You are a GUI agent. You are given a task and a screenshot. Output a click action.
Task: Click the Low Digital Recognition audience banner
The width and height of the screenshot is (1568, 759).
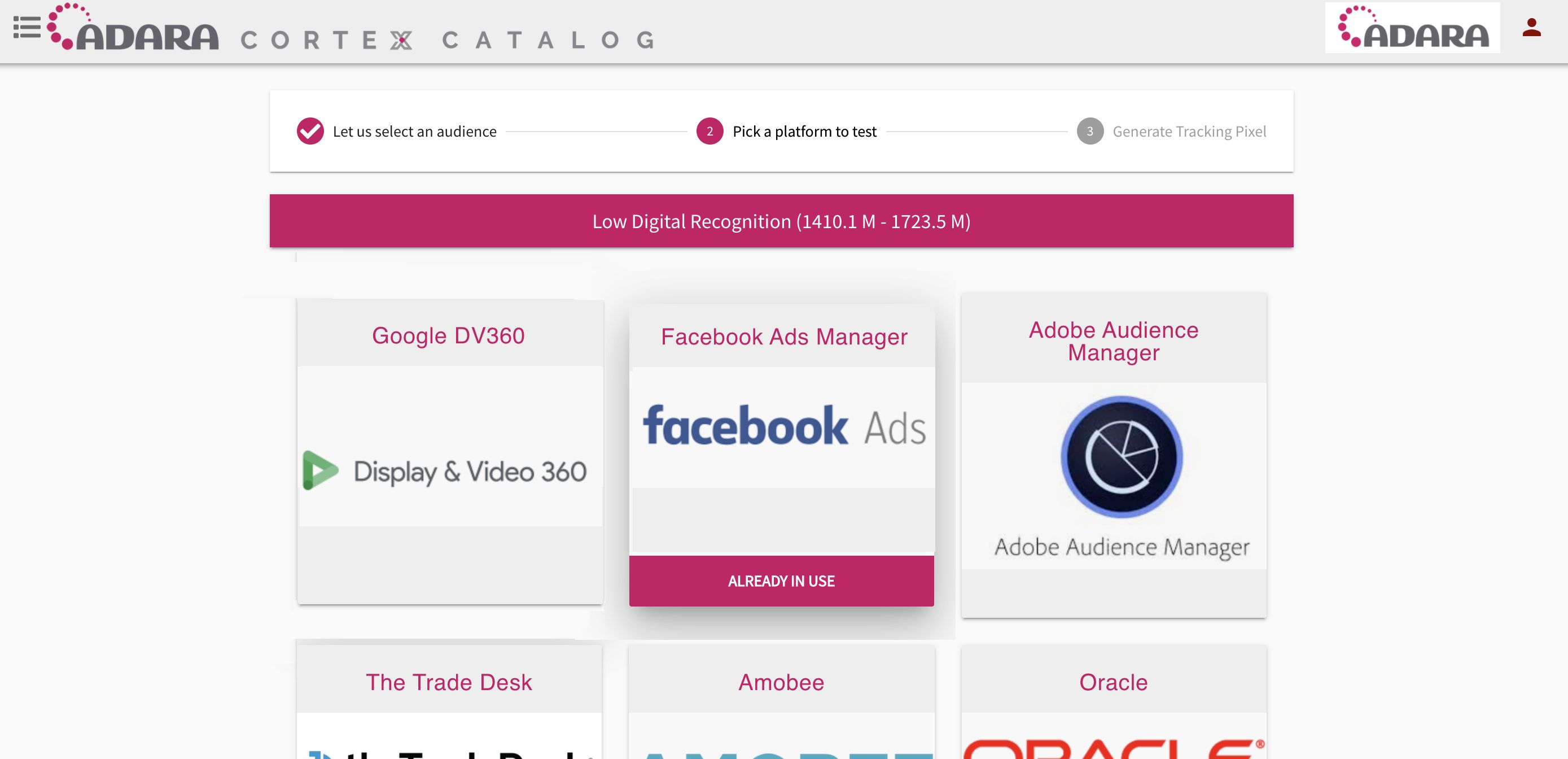click(x=781, y=221)
